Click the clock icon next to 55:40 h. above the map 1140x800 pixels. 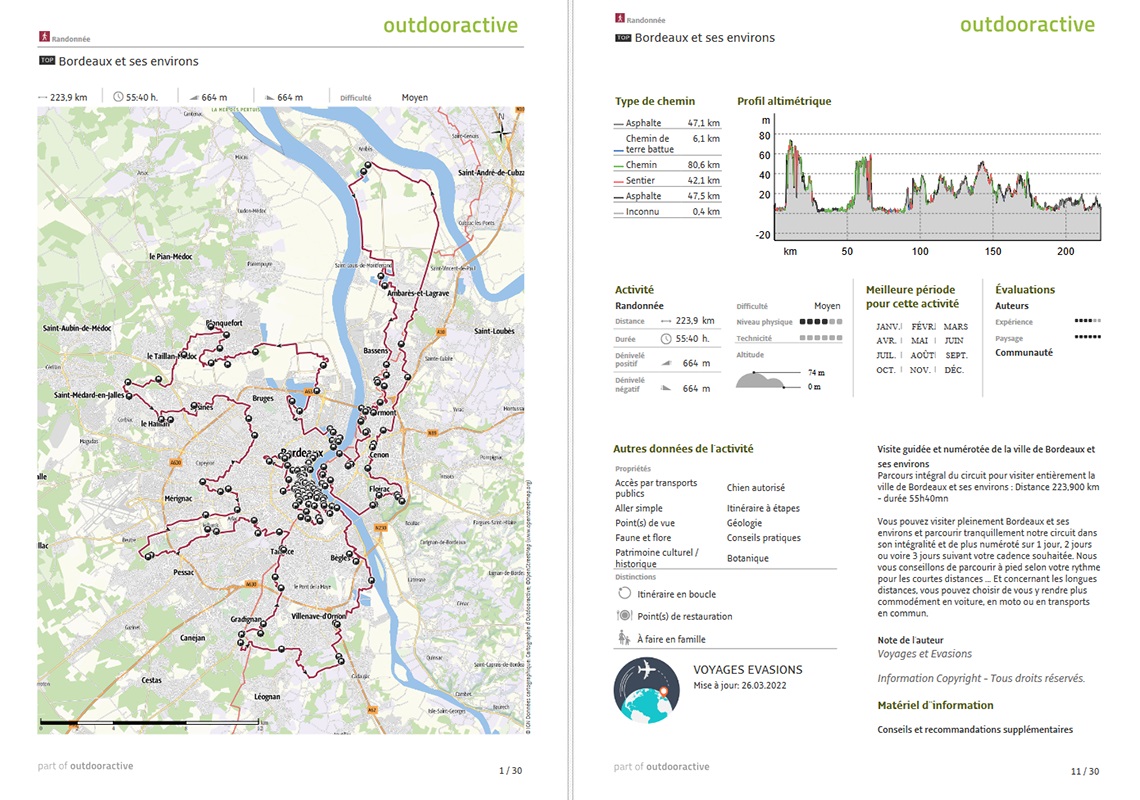coord(118,97)
